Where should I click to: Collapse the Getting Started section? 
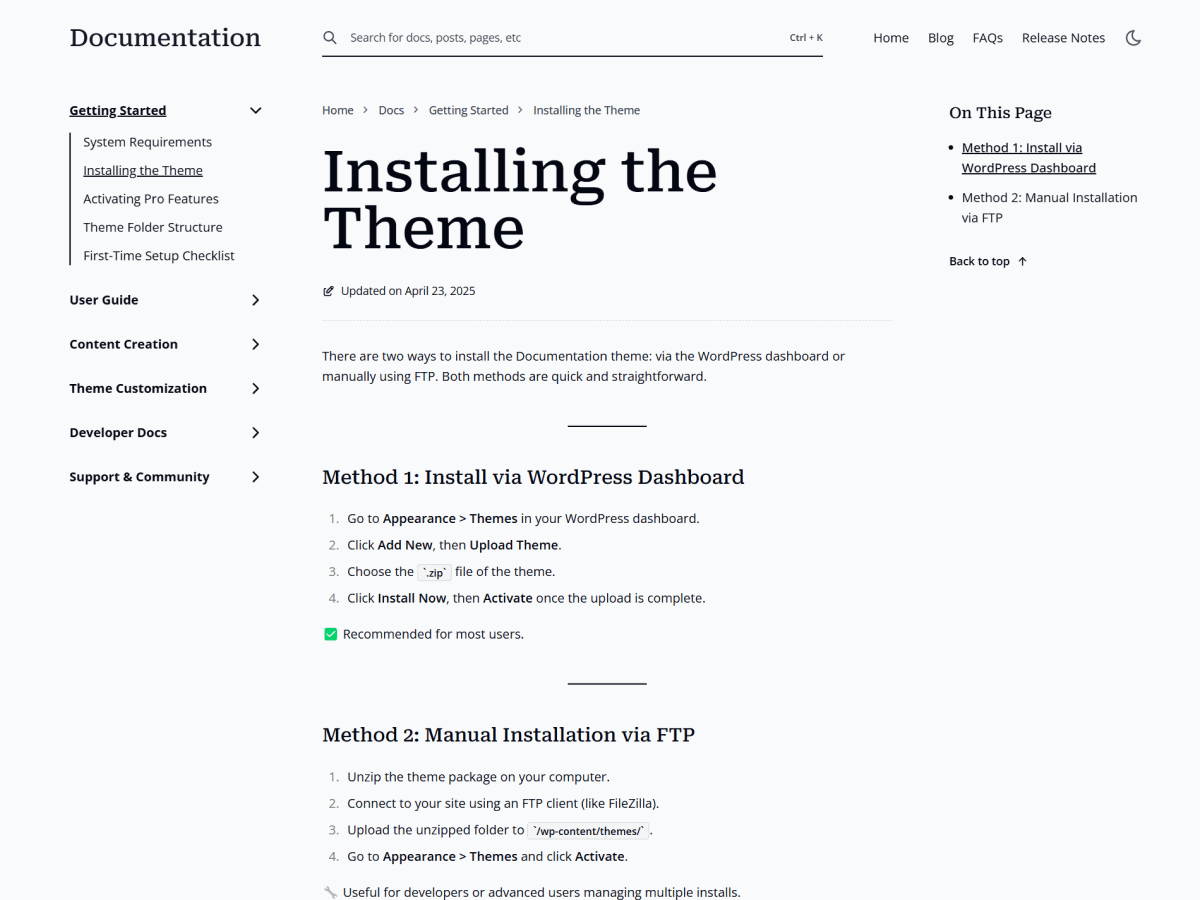(255, 110)
